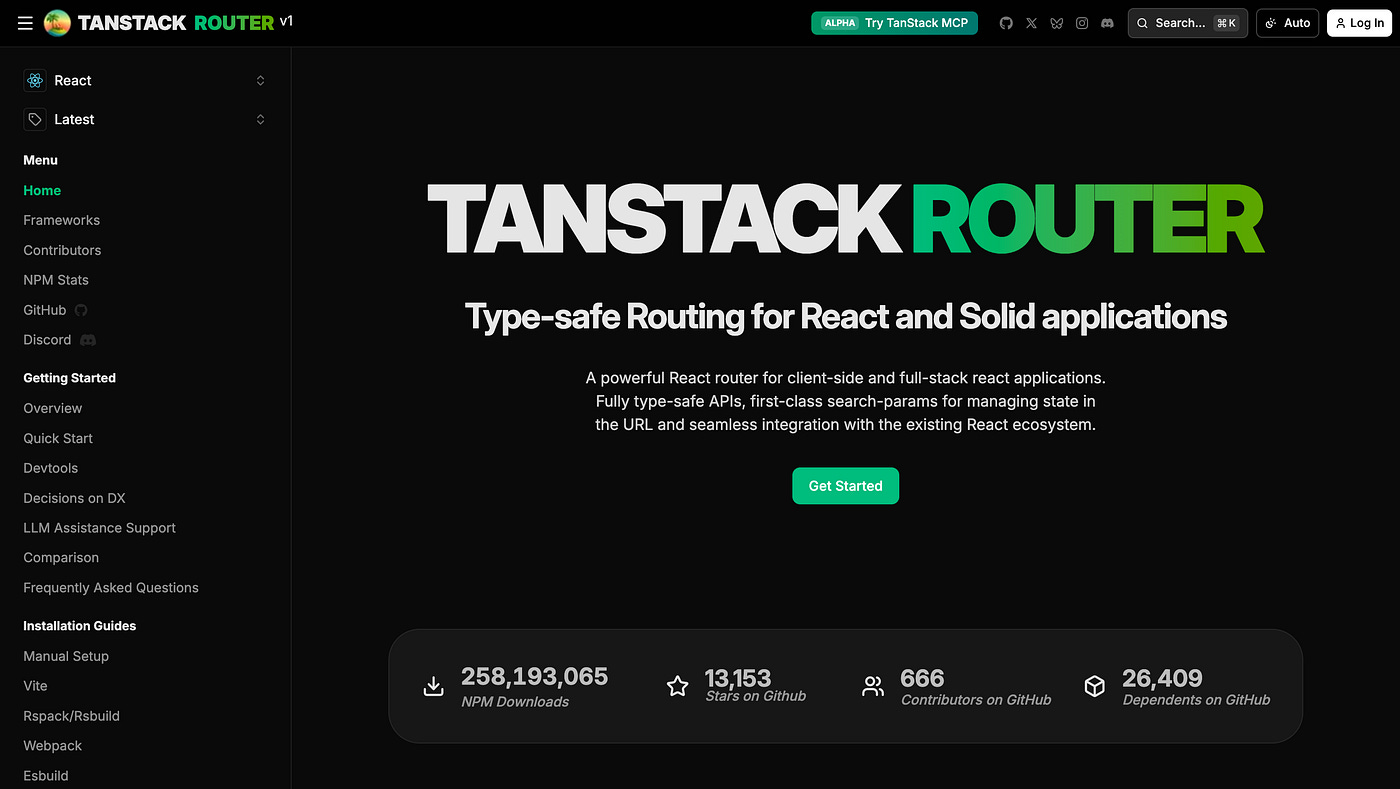The image size is (1400, 789).
Task: Open NPM Stats in the sidebar menu
Action: pos(56,280)
